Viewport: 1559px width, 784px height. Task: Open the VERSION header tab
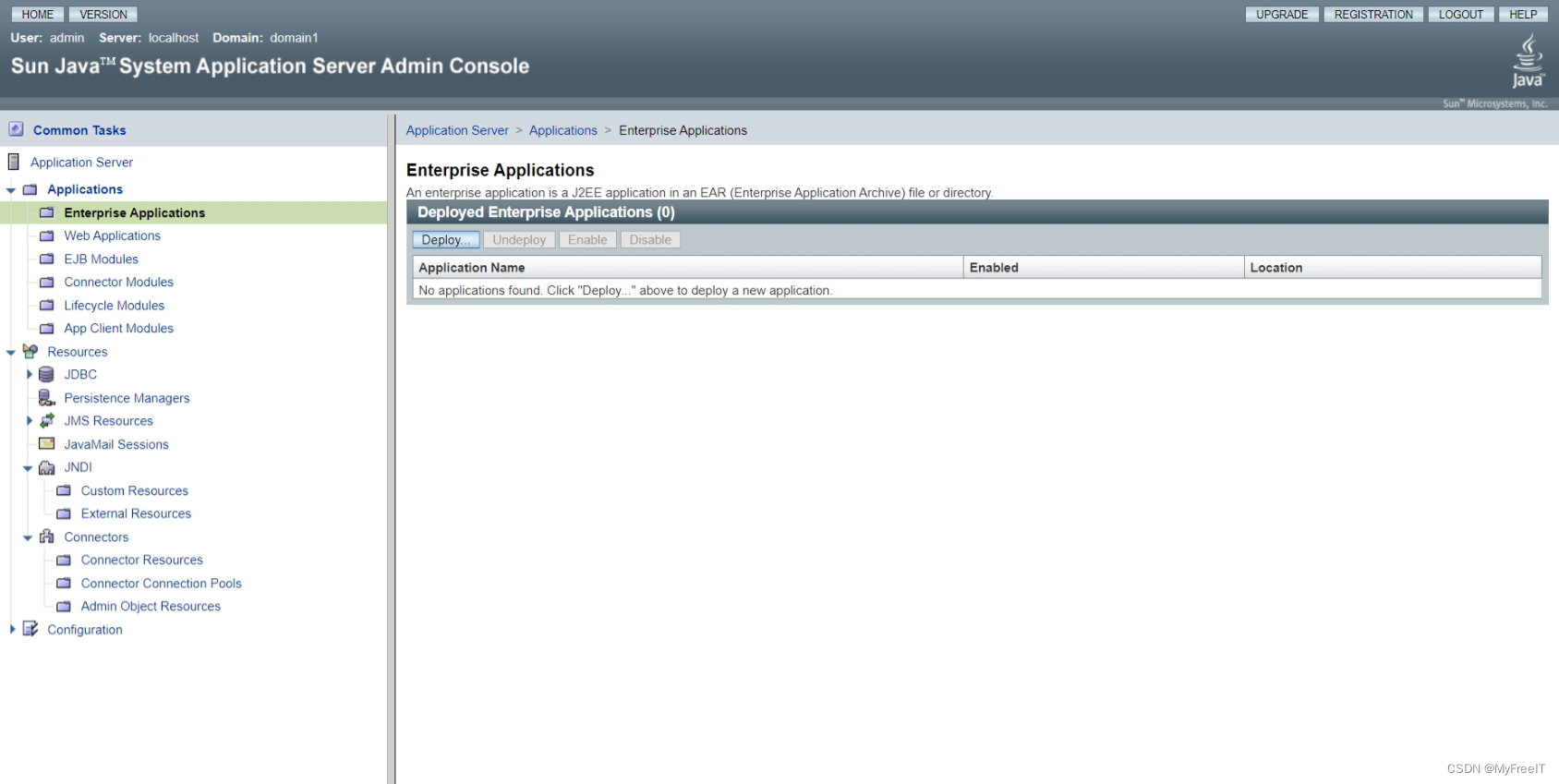pyautogui.click(x=103, y=15)
